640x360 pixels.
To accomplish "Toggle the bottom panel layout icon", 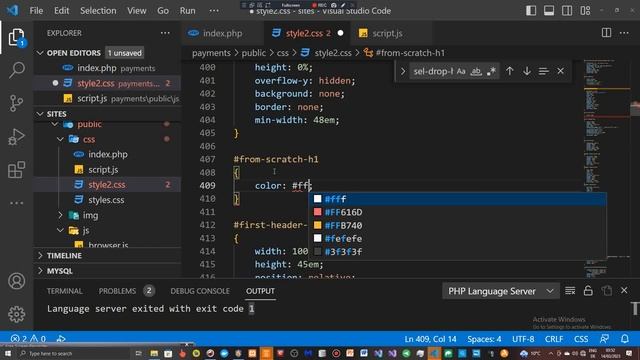I will coord(549,11).
